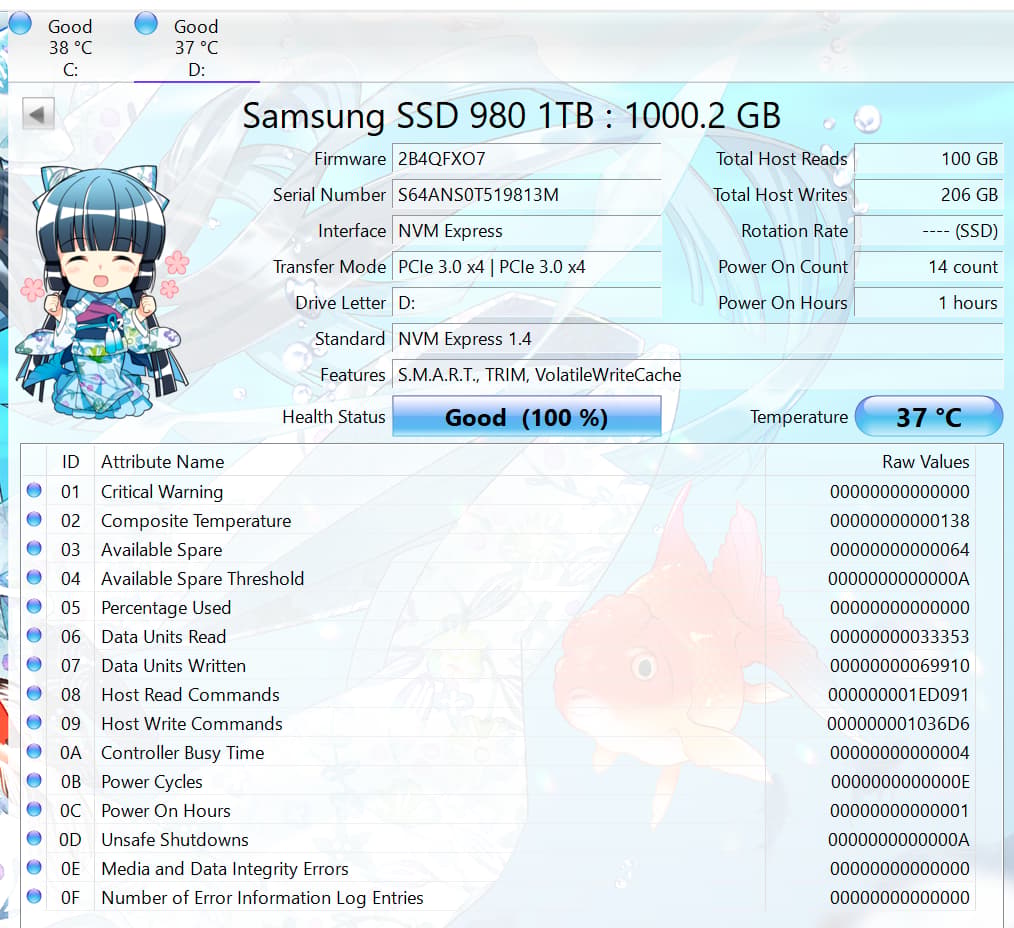1014x928 pixels.
Task: Click the Attribute Name column header
Action: pos(430,462)
